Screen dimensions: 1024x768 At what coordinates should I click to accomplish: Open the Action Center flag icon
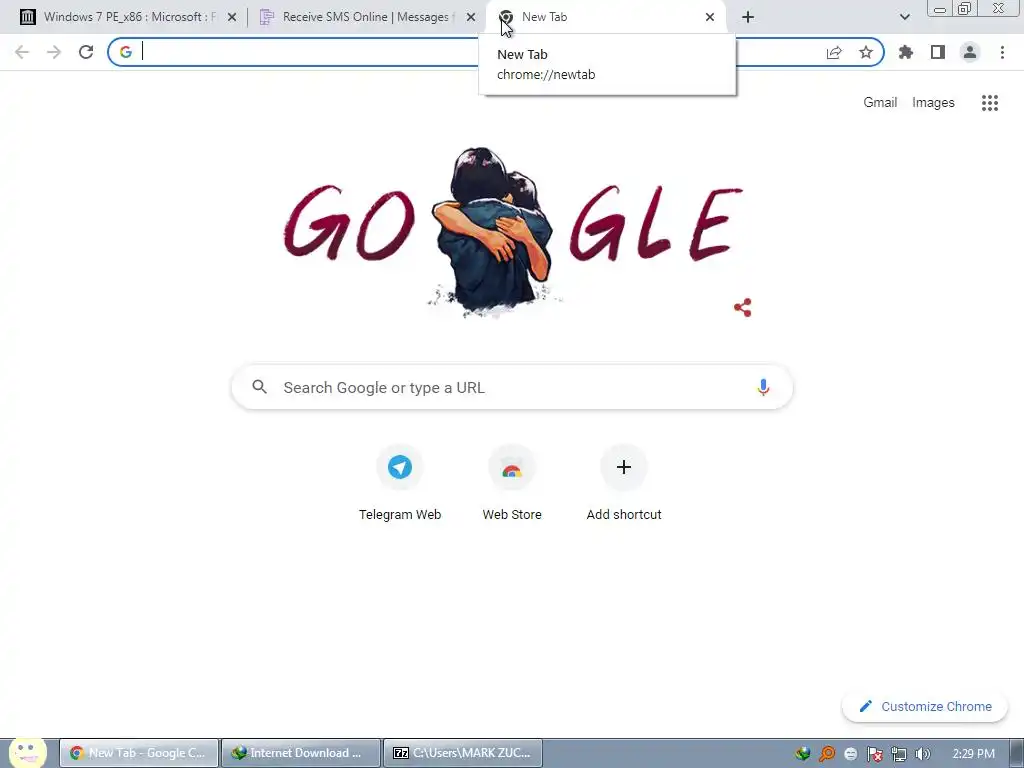(874, 754)
